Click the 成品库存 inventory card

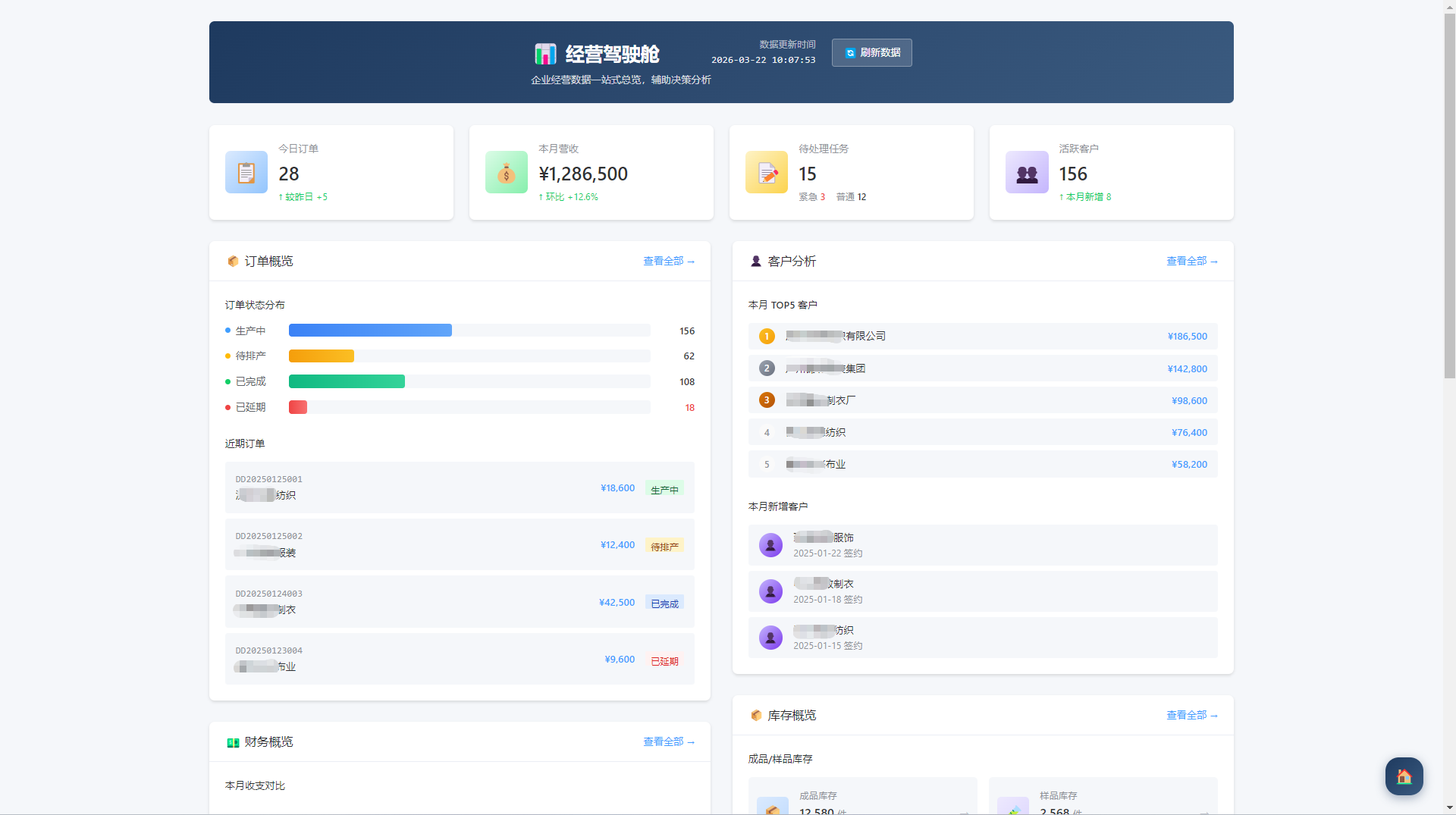click(863, 796)
